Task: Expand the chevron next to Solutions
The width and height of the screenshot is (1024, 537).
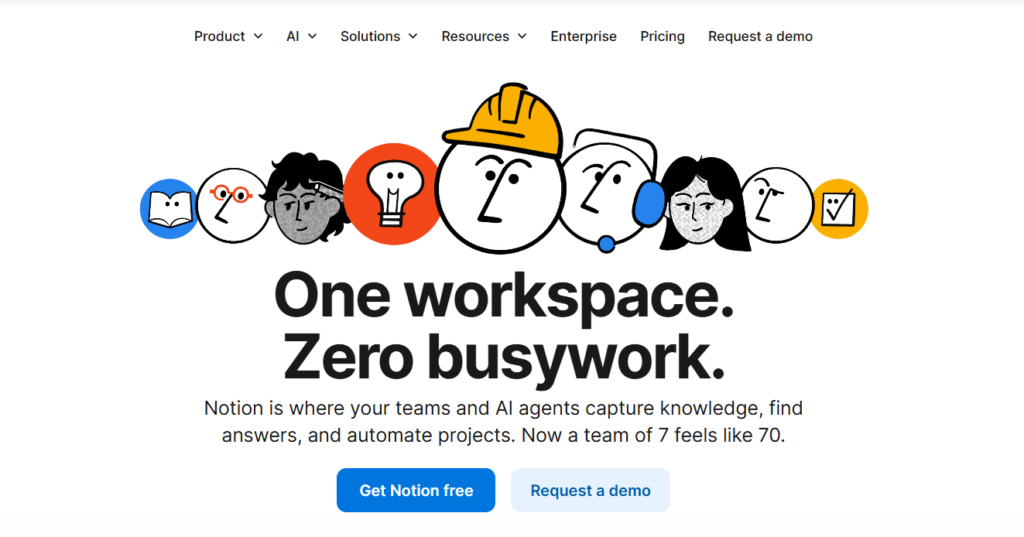Action: pos(413,37)
